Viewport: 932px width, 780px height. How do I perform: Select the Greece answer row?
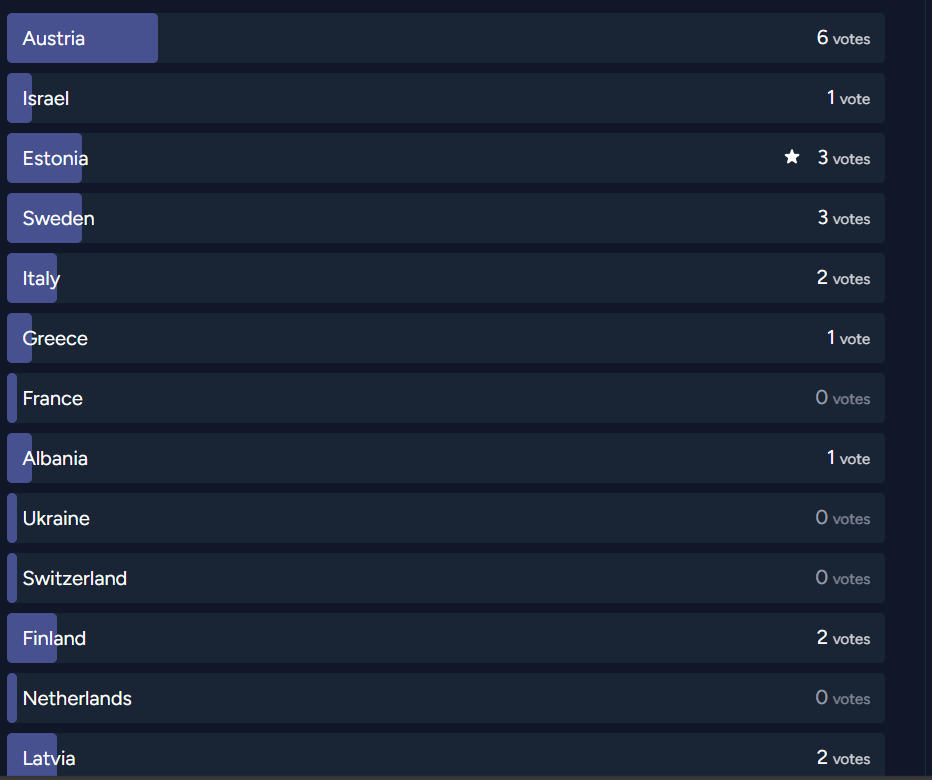[446, 338]
